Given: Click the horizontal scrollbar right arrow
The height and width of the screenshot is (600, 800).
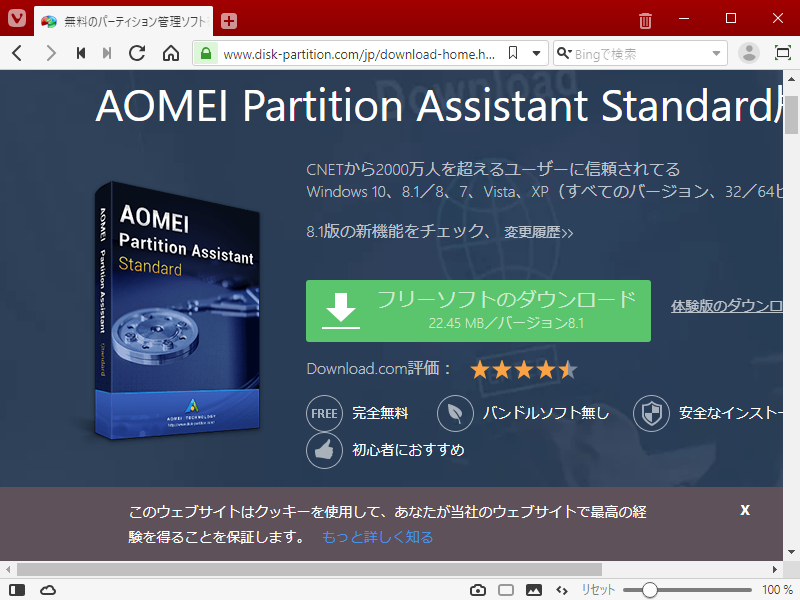Looking at the screenshot, I should [x=774, y=569].
